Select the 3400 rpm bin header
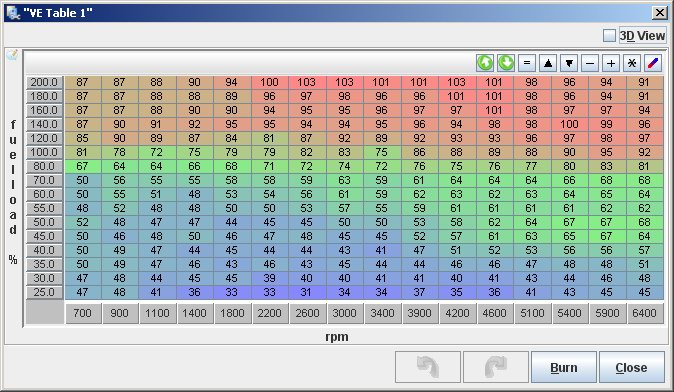Image resolution: width=674 pixels, height=392 pixels. 382,313
